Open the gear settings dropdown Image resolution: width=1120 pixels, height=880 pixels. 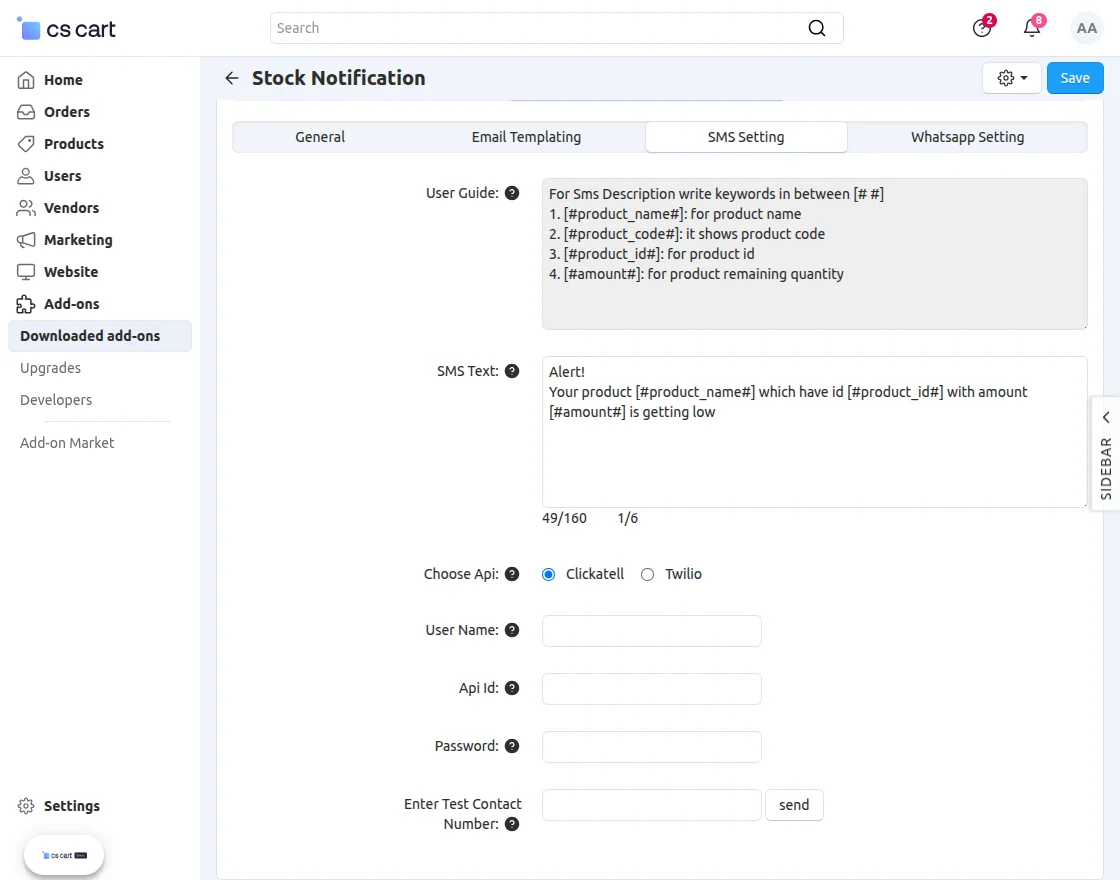1012,78
